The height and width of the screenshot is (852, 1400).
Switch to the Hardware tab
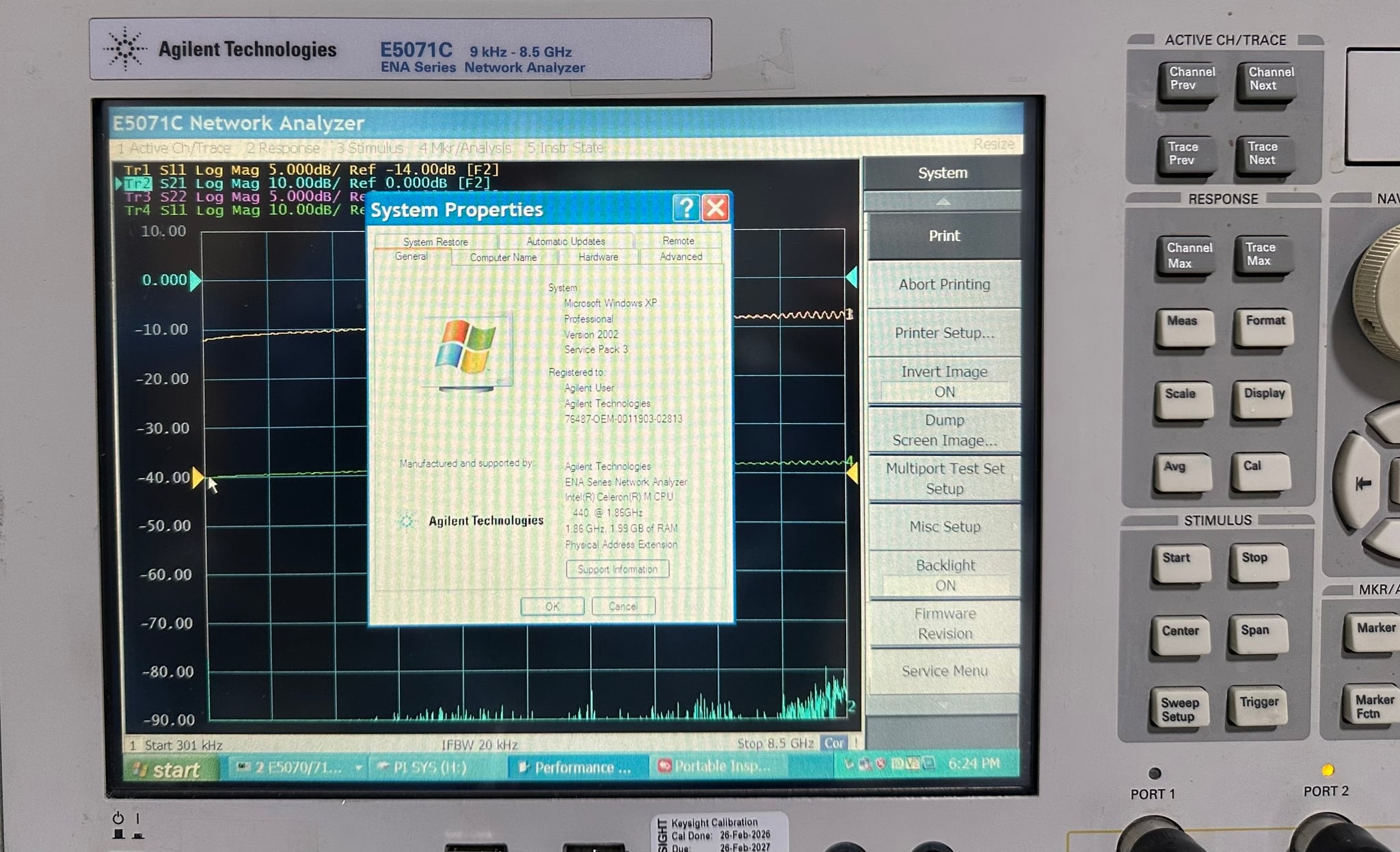tap(598, 257)
